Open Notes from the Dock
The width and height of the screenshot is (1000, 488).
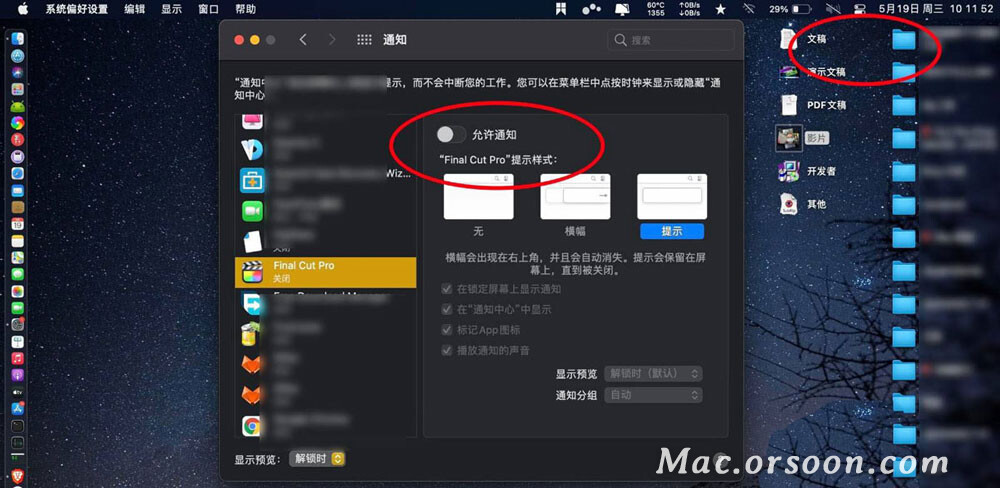[17, 240]
